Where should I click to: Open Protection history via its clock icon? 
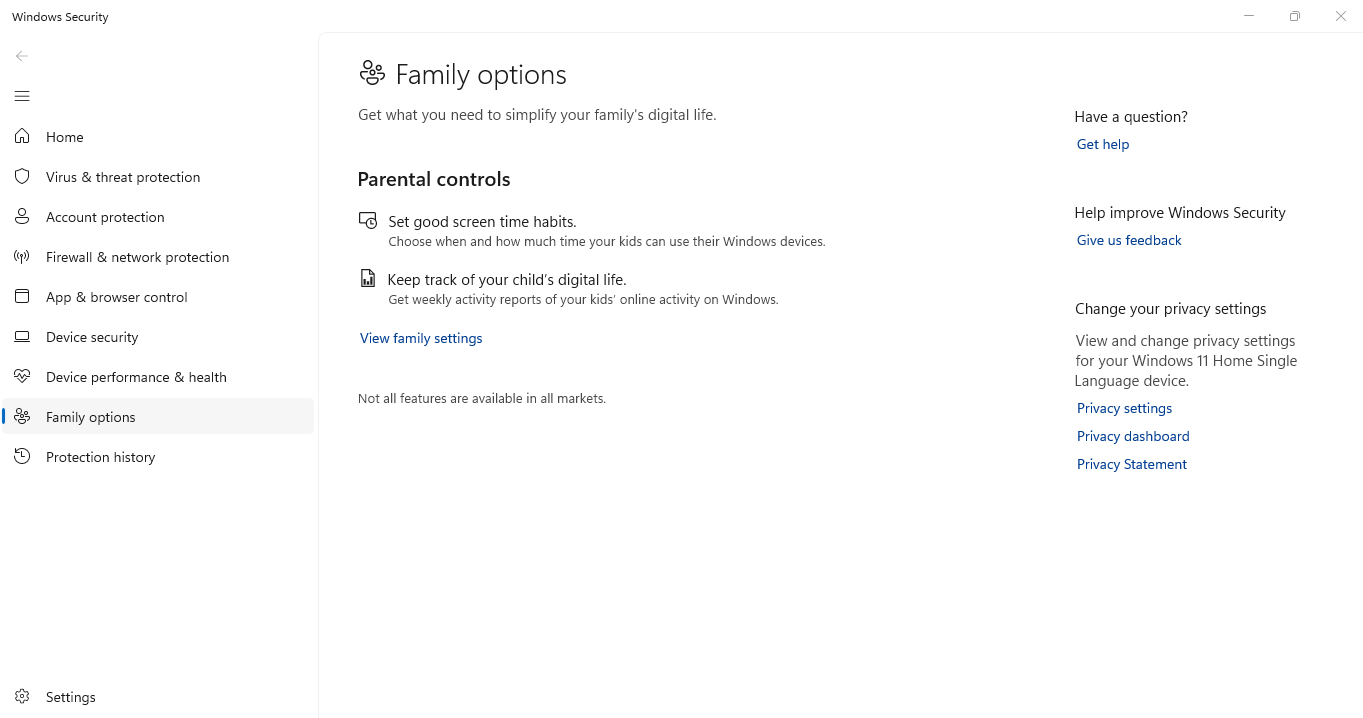pos(22,456)
